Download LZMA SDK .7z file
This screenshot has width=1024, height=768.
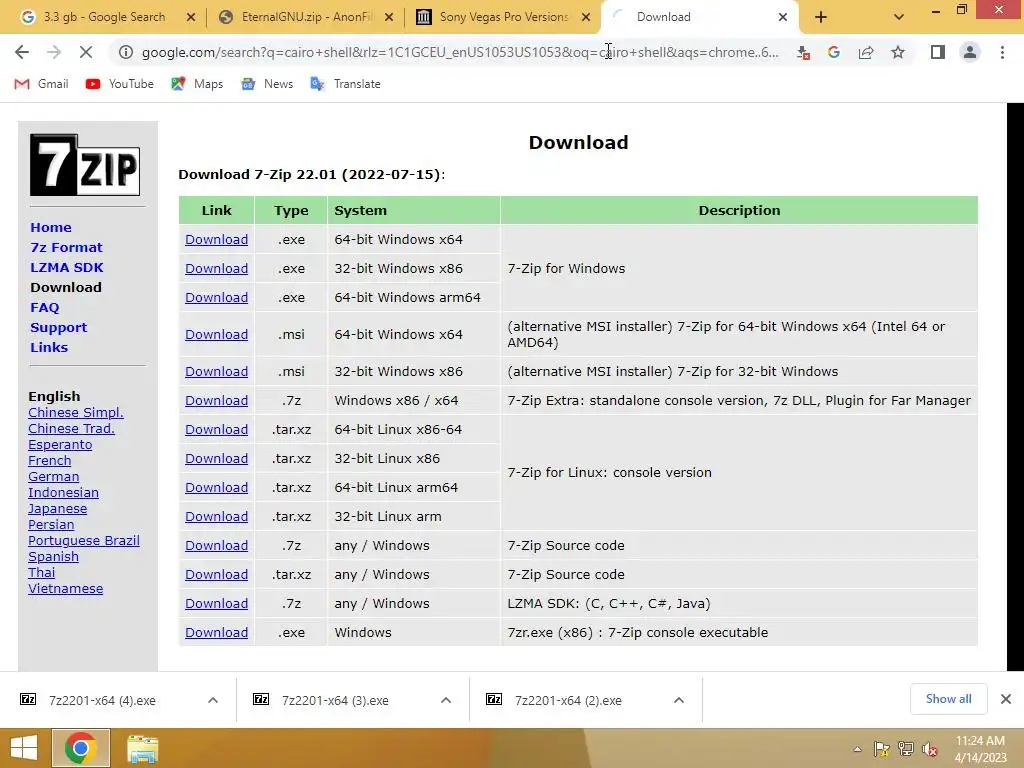pos(216,603)
